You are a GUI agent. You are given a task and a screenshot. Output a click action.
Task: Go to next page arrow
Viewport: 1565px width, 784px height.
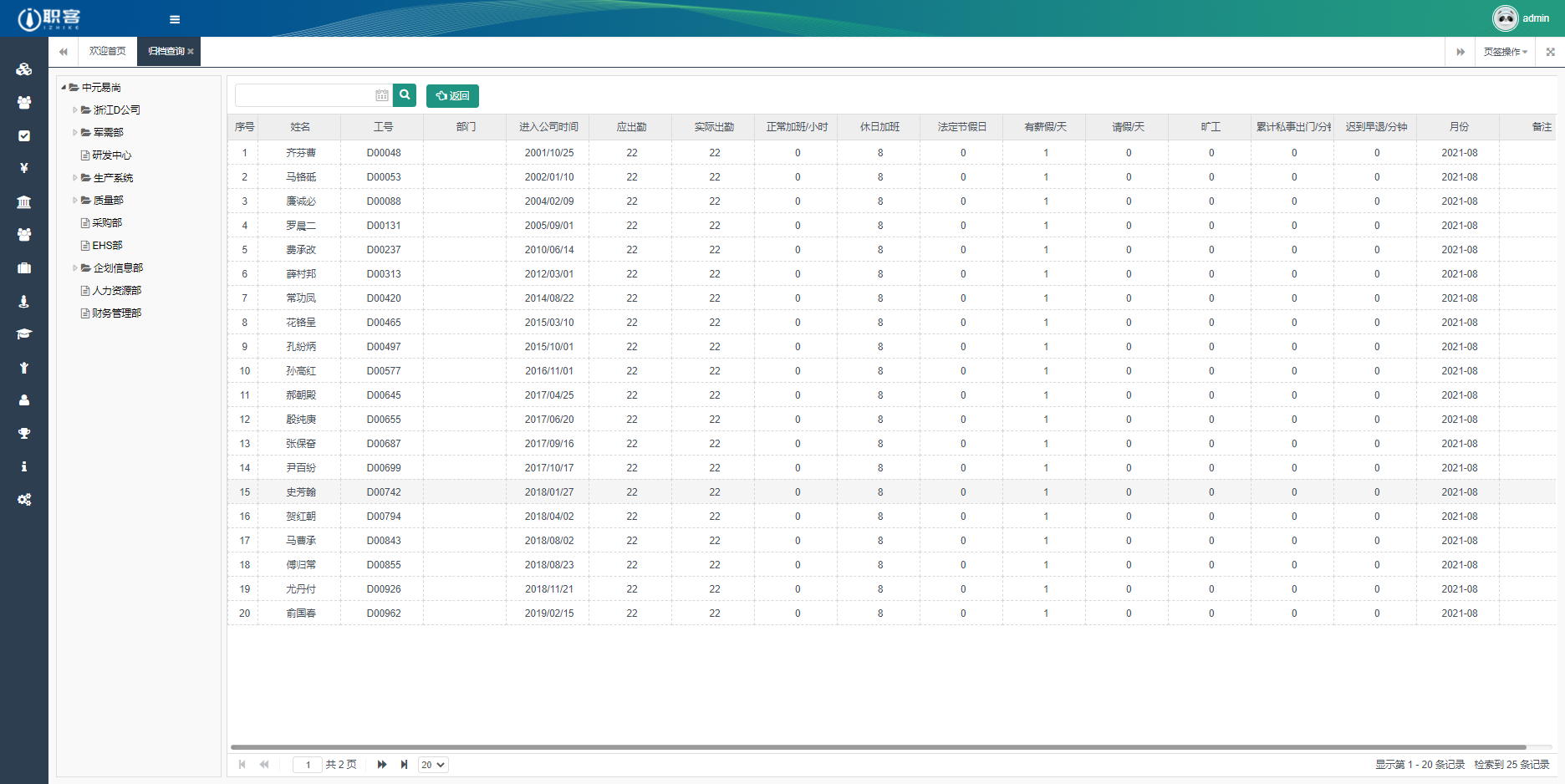coord(382,765)
